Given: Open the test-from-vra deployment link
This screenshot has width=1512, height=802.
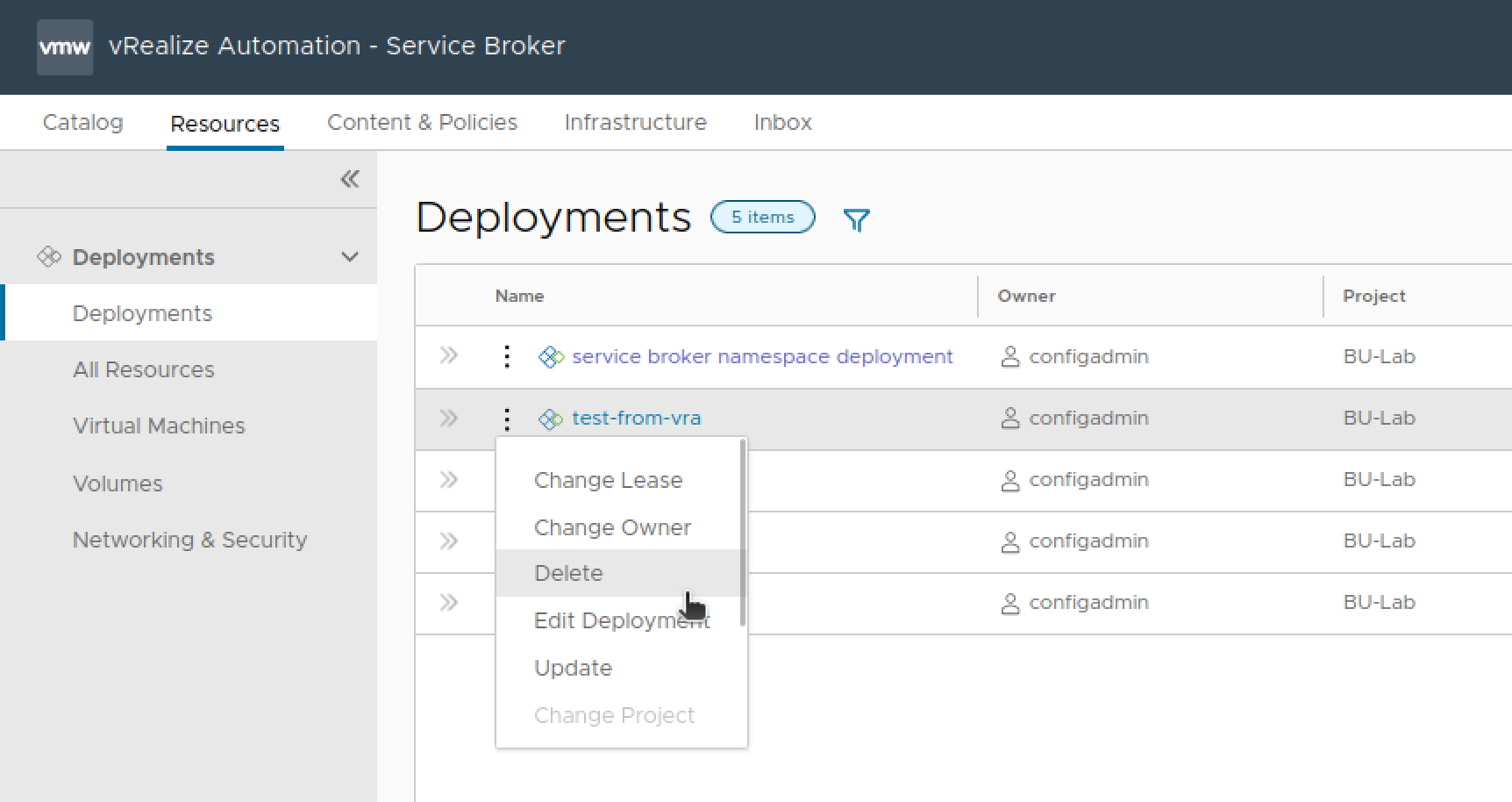Looking at the screenshot, I should (636, 418).
